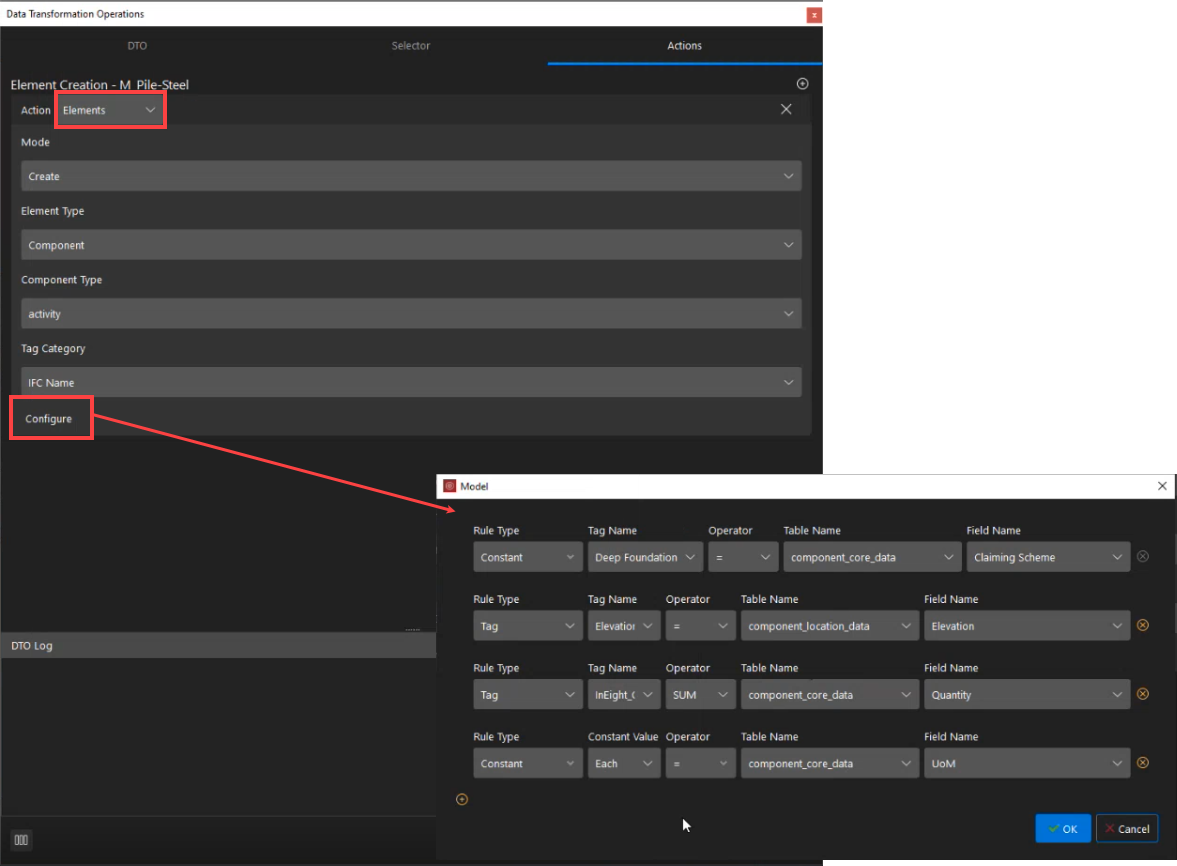Click the Element Creation - M_Pile-Steel title
The width and height of the screenshot is (1177, 866).
(100, 85)
